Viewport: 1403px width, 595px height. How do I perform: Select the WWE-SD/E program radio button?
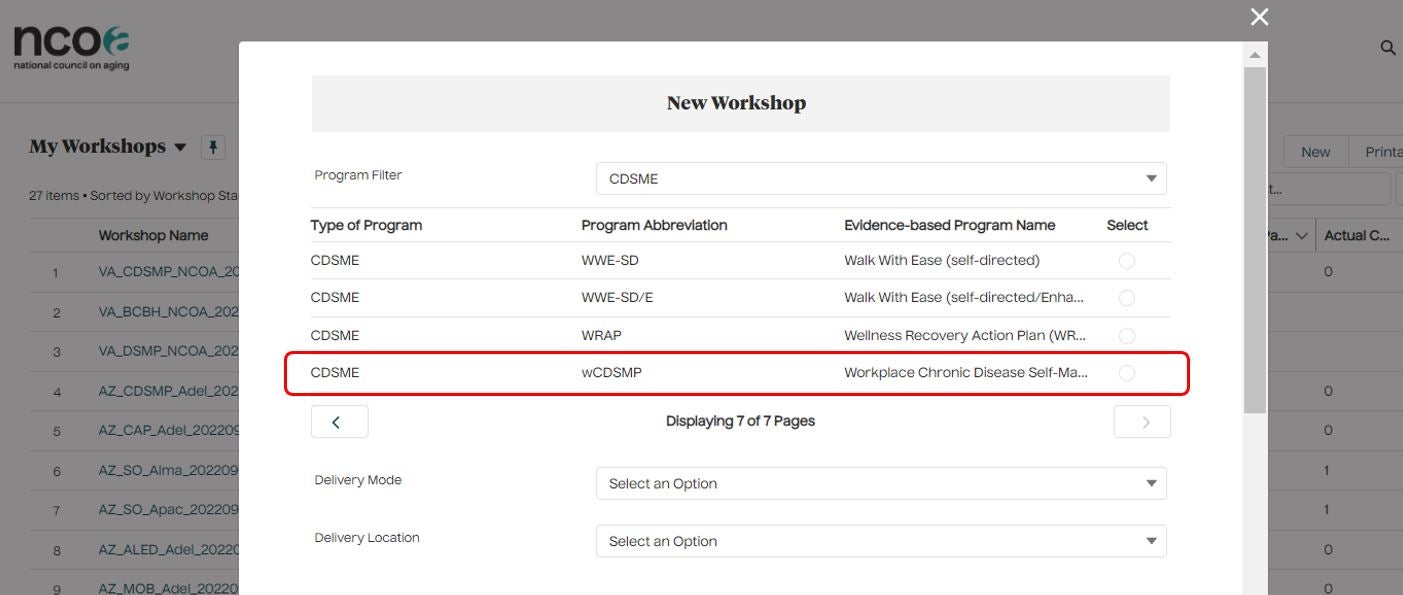point(1127,298)
